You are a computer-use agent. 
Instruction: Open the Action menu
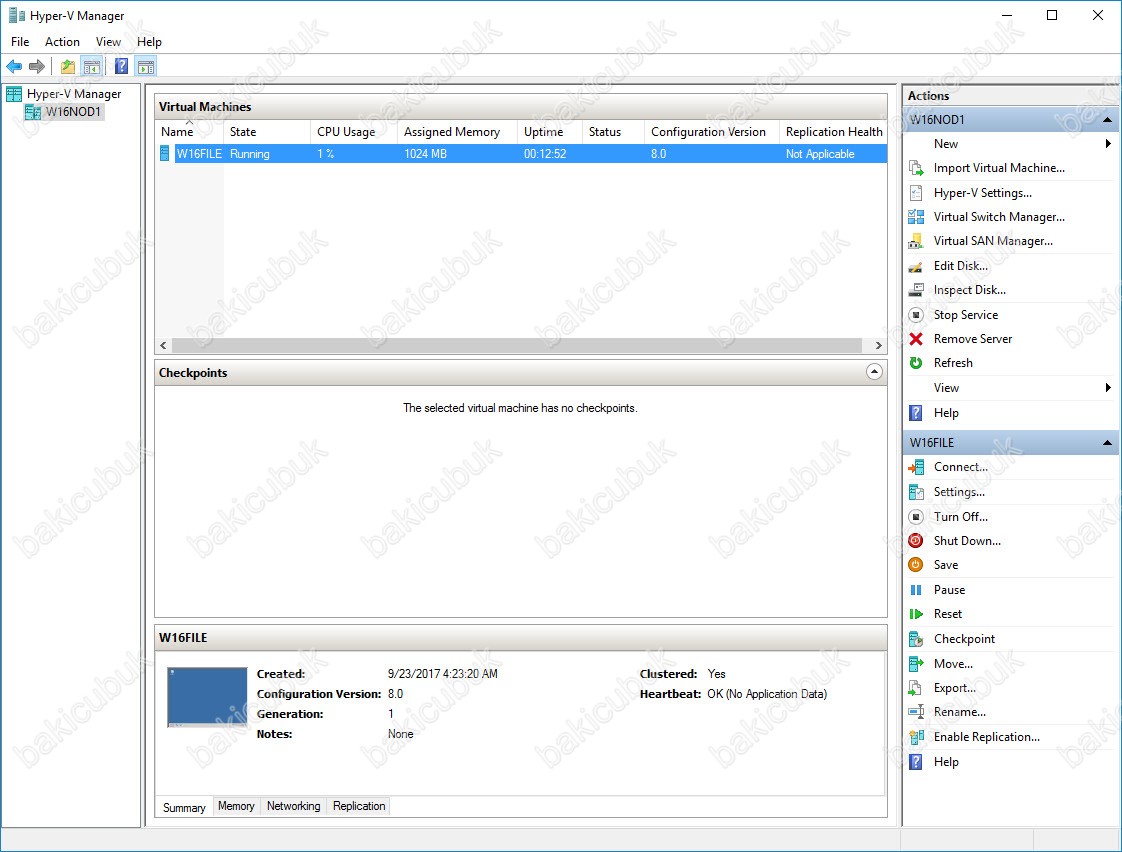click(62, 41)
